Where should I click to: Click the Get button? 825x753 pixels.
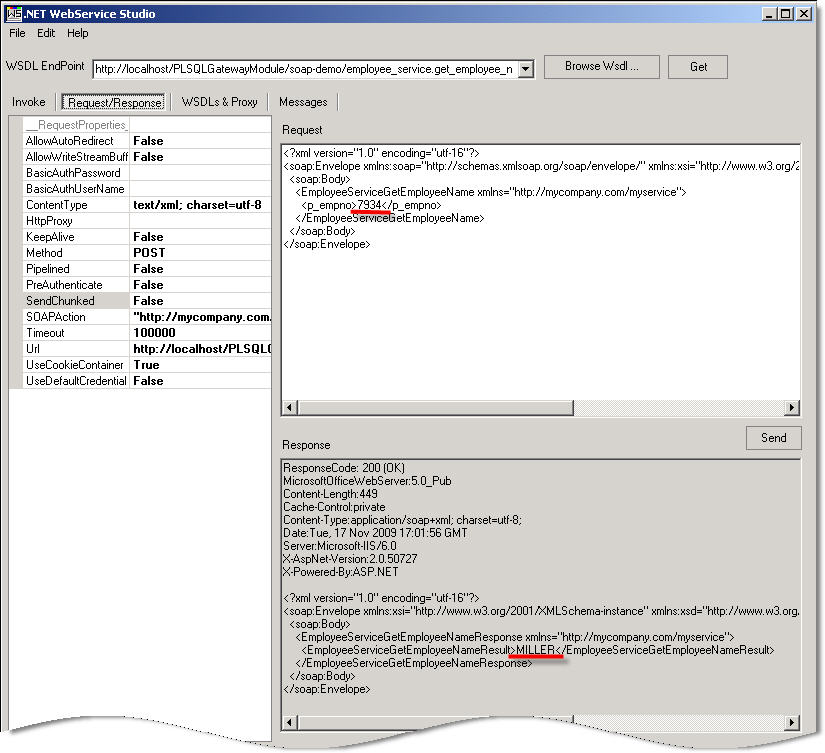pyautogui.click(x=697, y=67)
